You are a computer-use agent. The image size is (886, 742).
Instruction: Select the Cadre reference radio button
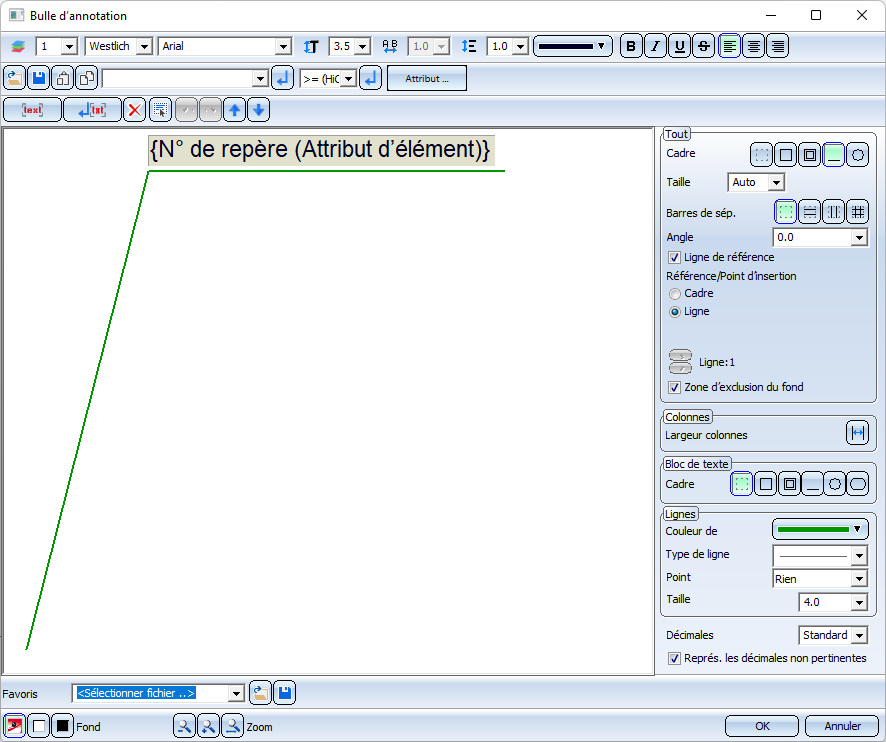tap(675, 294)
